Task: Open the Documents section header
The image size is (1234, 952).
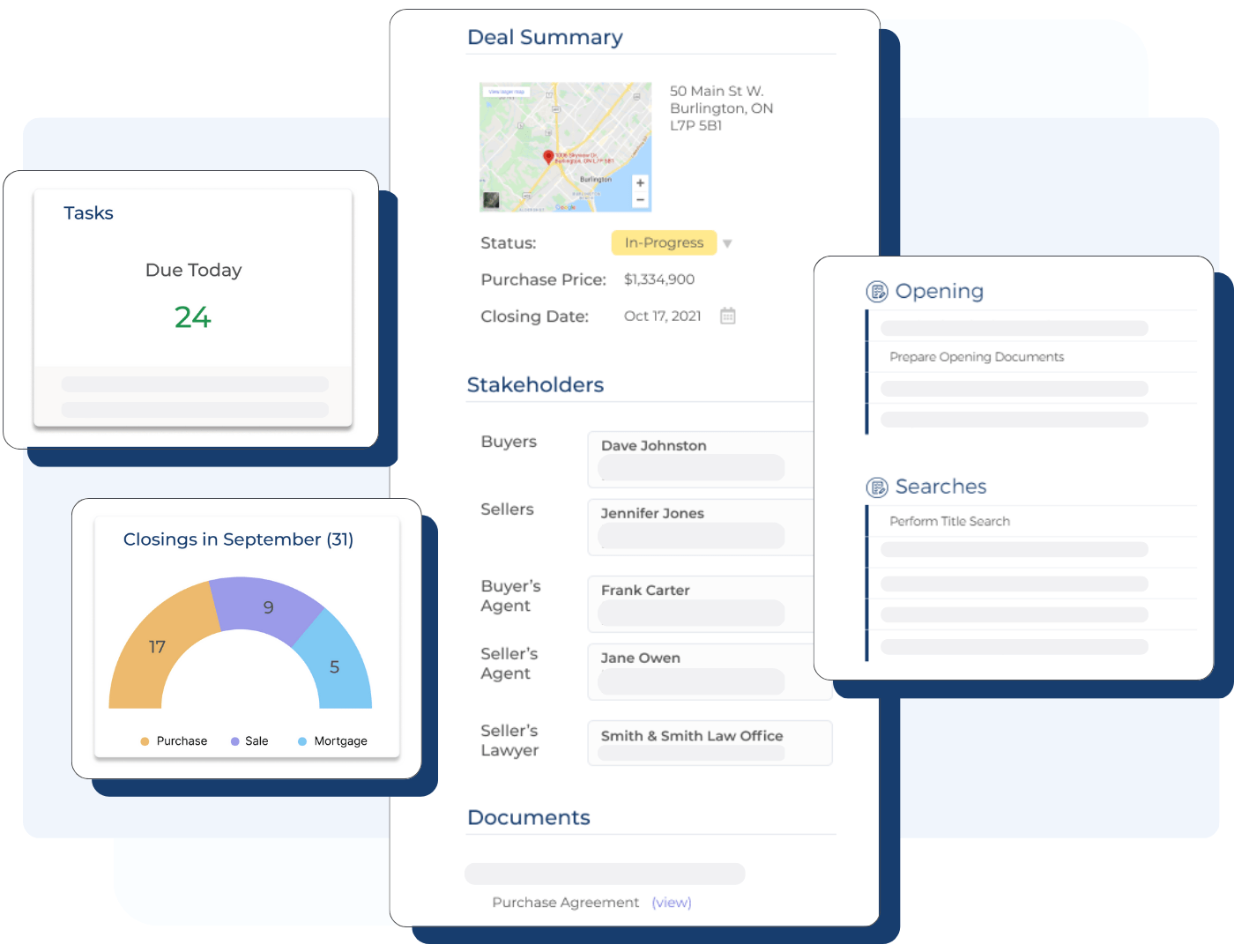Action: tap(529, 818)
